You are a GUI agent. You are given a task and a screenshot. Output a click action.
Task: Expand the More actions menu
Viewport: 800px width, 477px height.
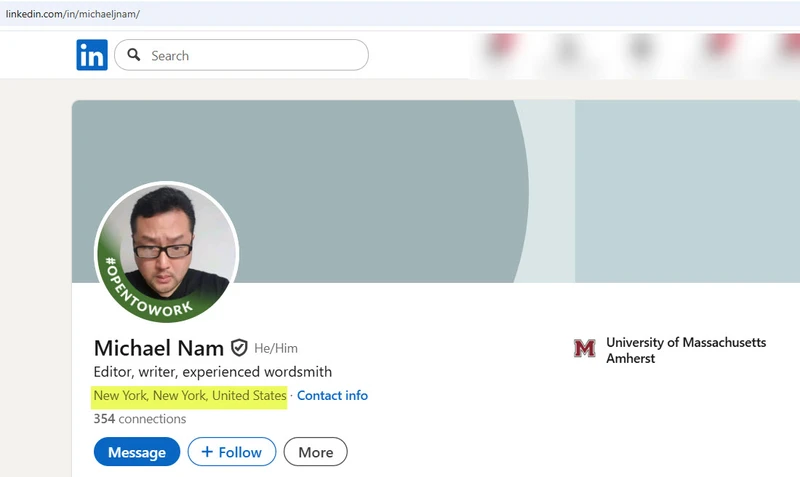coord(315,452)
